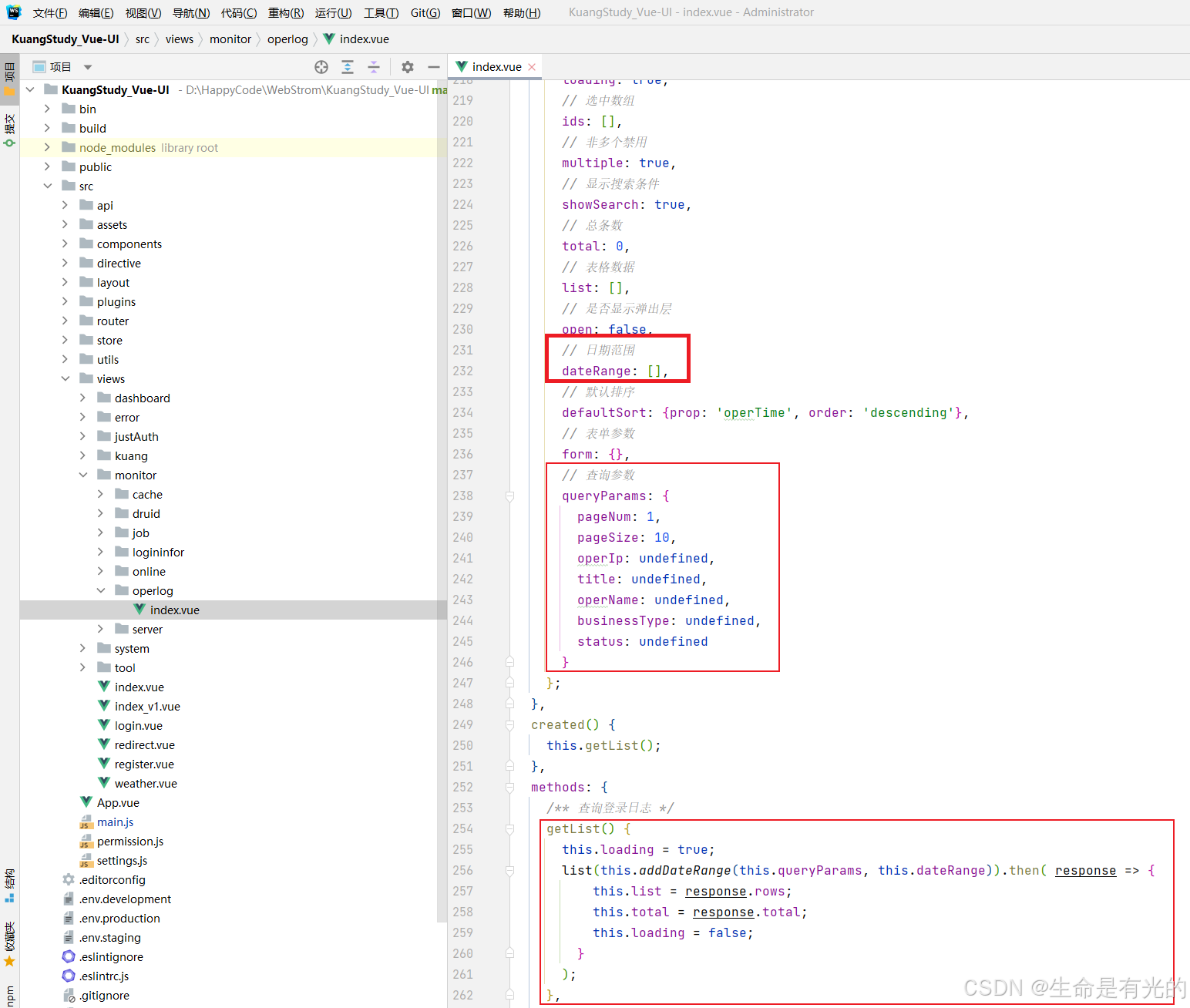Click the views breadcrumb
Image resolution: width=1190 pixels, height=1008 pixels.
(180, 39)
